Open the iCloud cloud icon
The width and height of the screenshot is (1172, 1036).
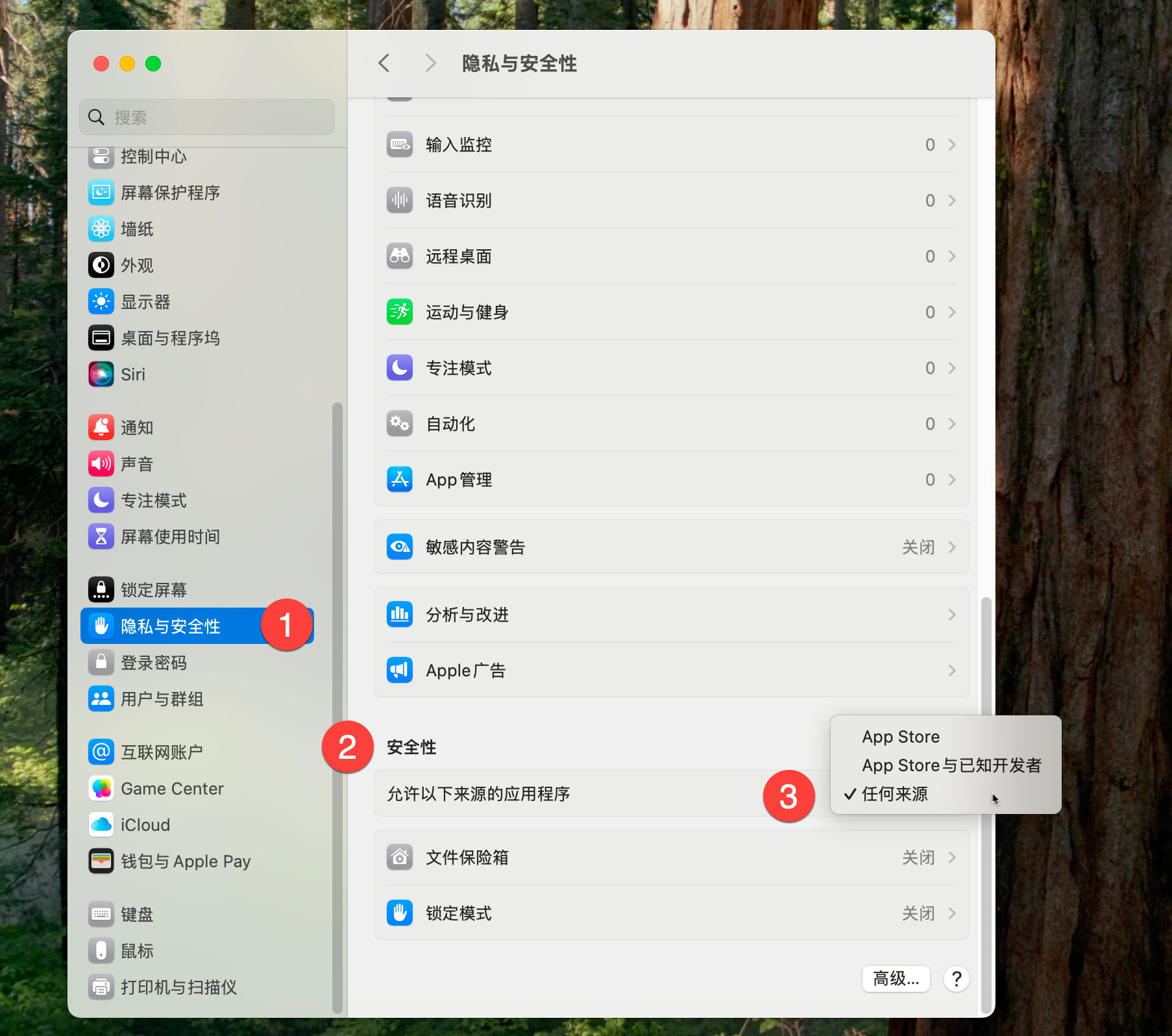(x=101, y=825)
